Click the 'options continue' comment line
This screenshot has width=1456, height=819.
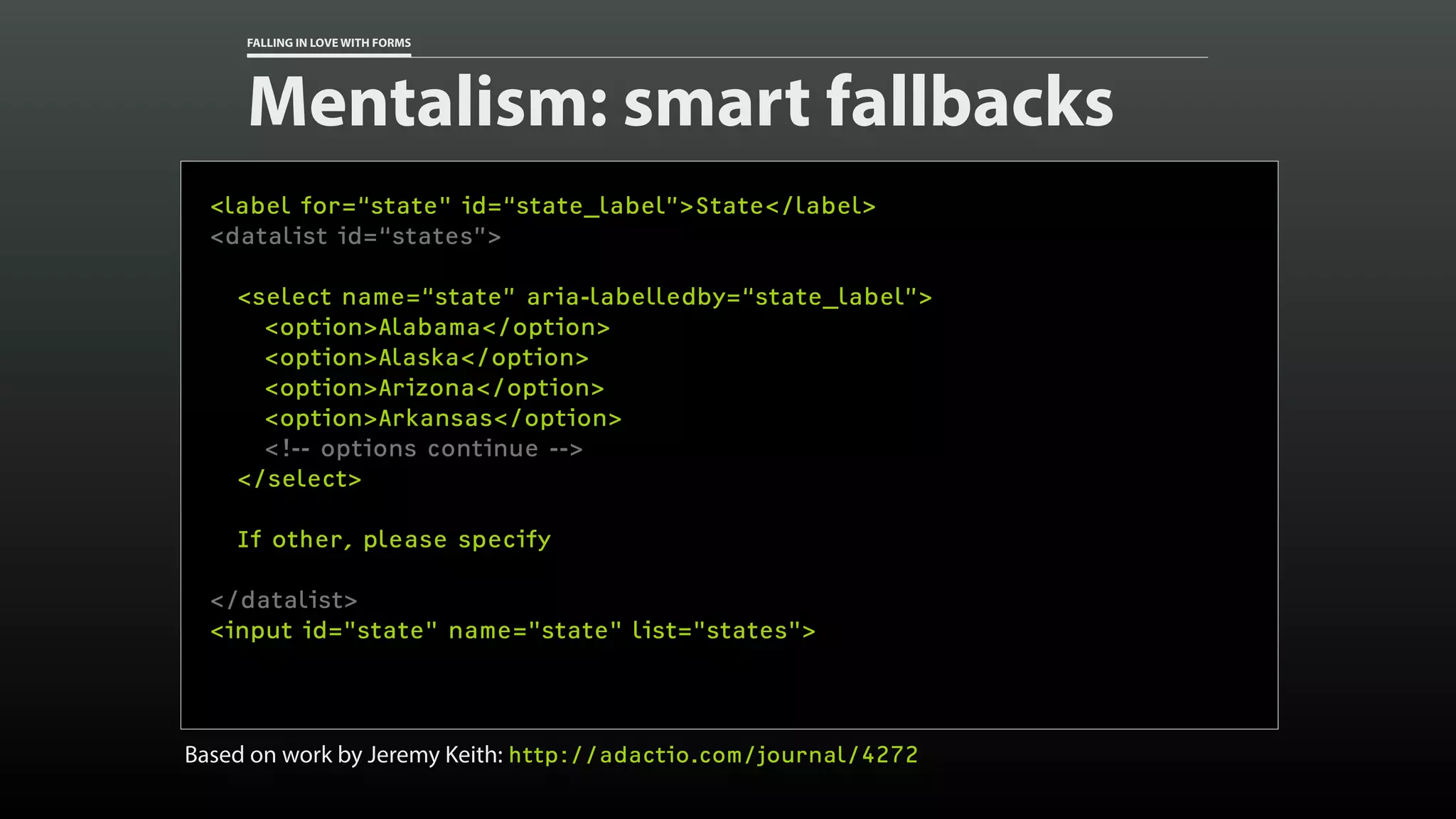tap(424, 449)
